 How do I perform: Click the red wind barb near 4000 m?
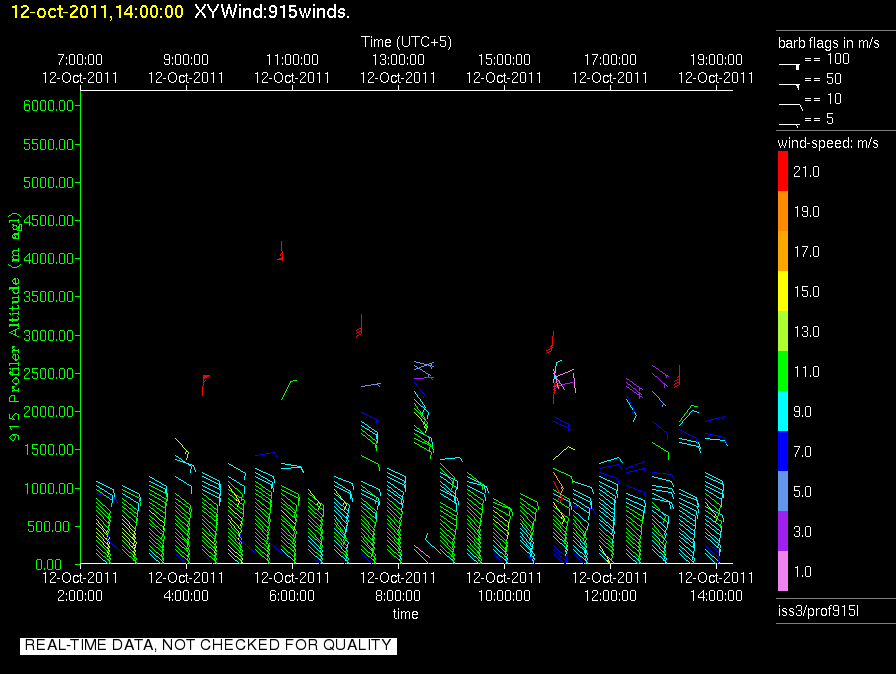click(x=281, y=251)
